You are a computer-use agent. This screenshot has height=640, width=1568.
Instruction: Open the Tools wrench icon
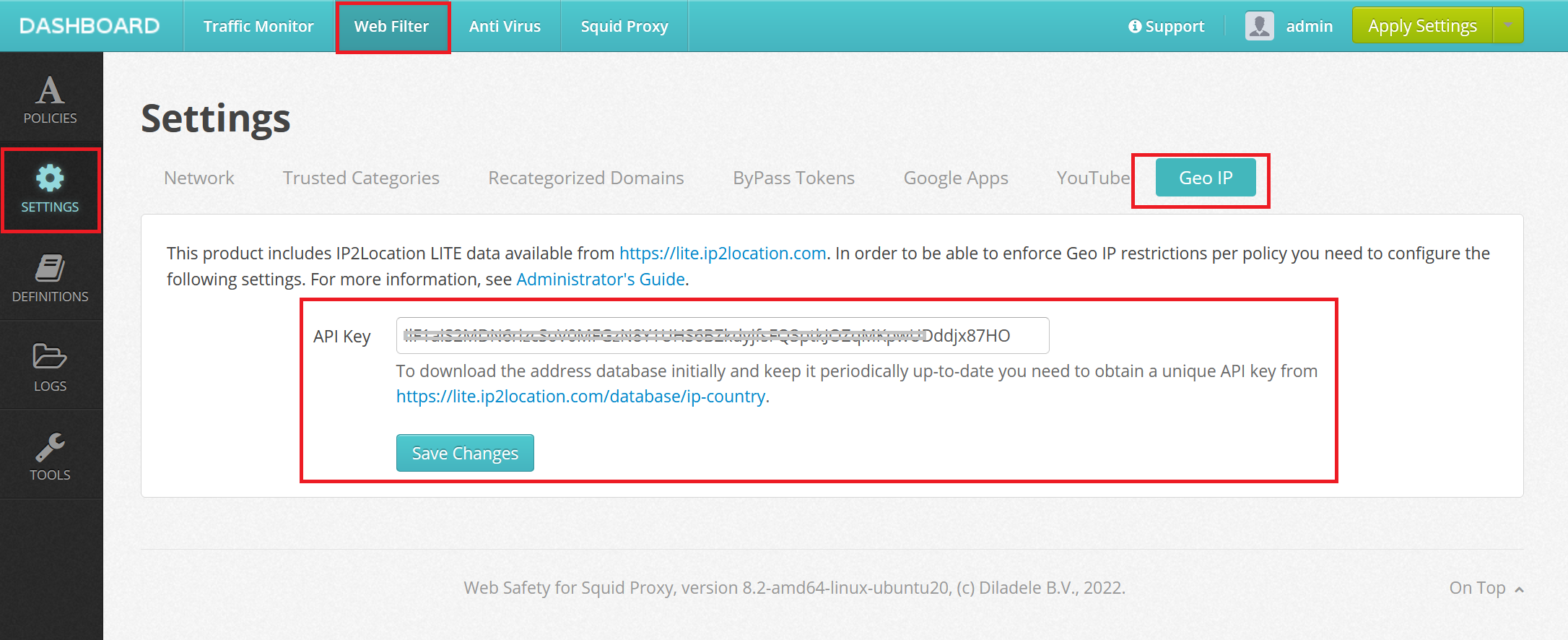[50, 447]
